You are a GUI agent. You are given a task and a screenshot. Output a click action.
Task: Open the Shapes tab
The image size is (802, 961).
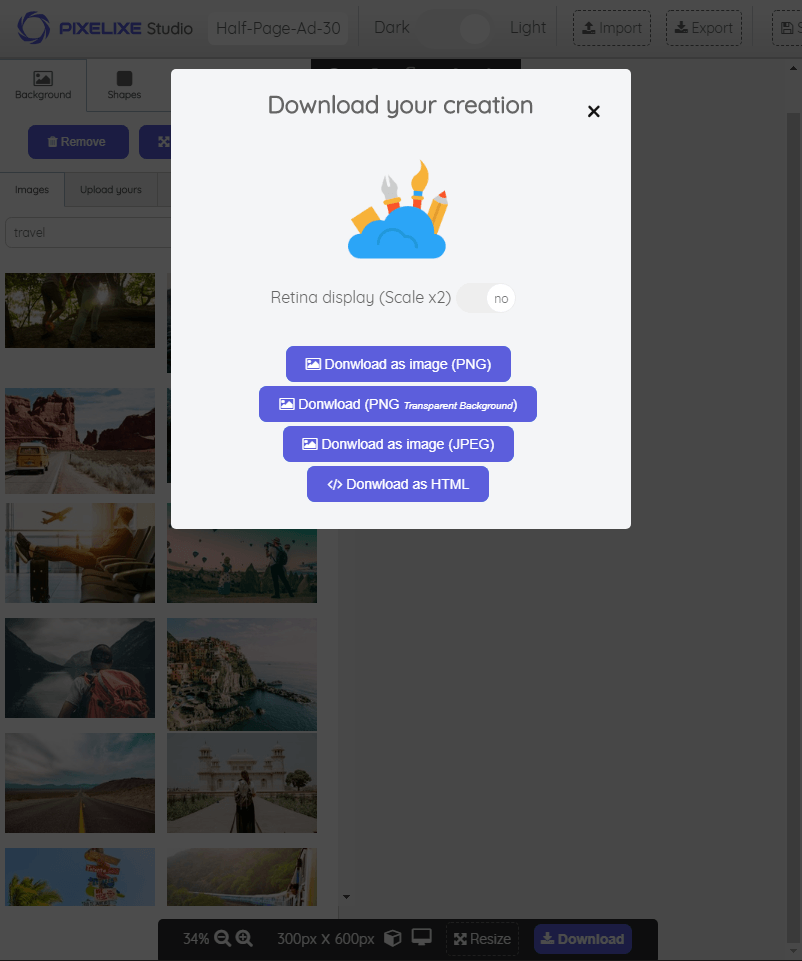click(124, 85)
